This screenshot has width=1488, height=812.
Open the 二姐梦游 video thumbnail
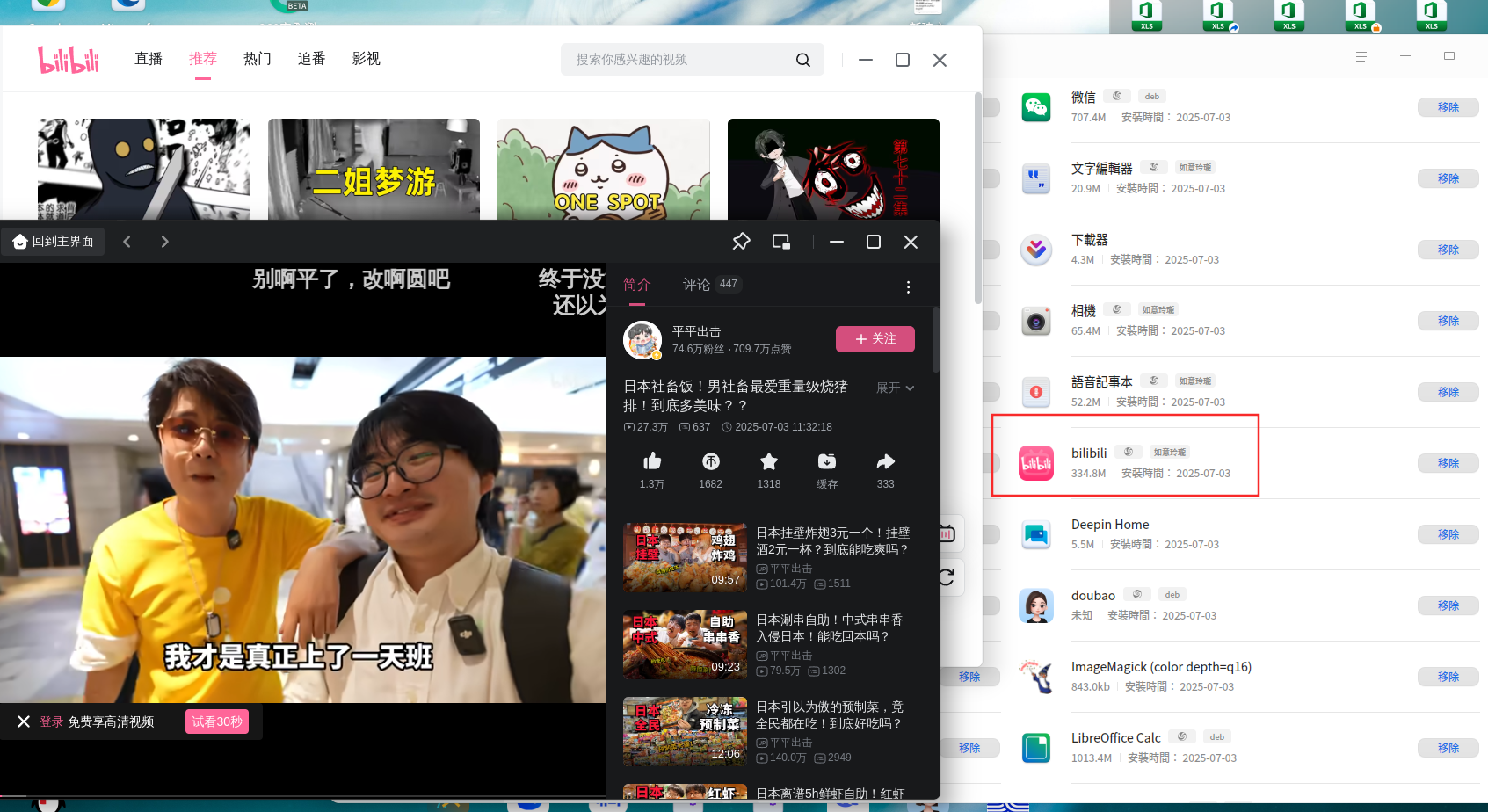tap(374, 169)
